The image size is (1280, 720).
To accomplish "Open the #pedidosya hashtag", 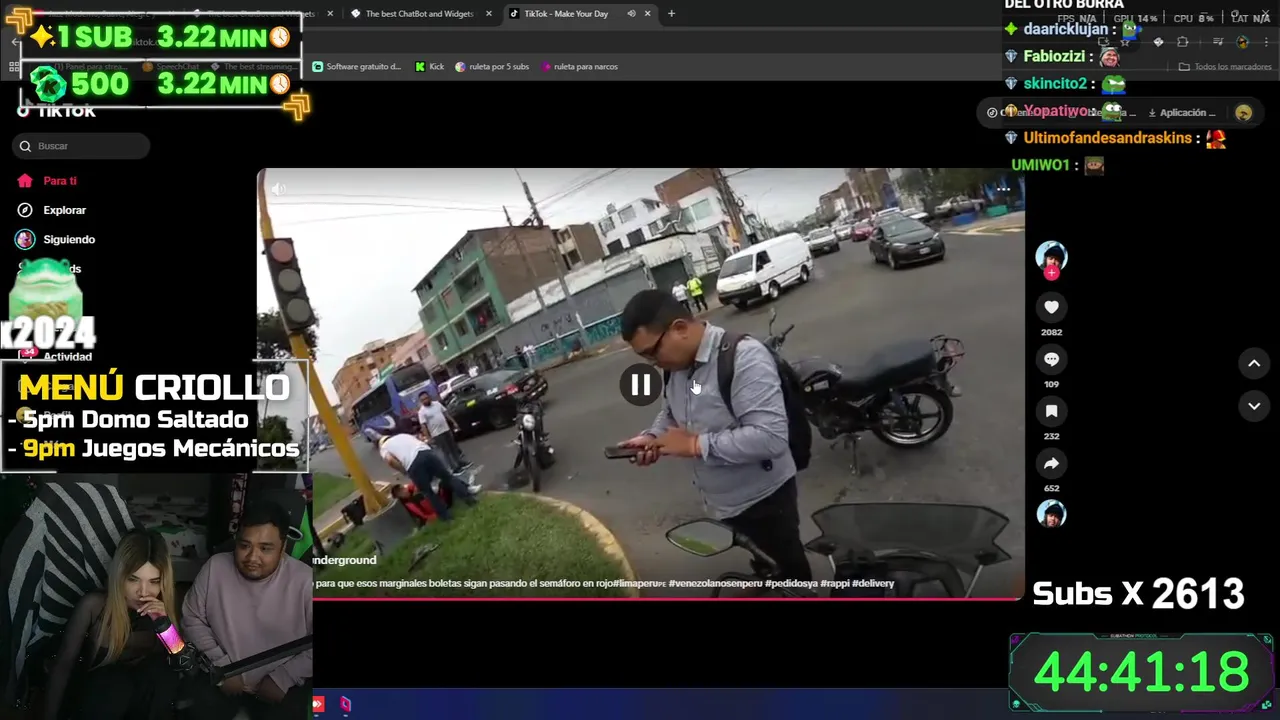I will point(791,583).
